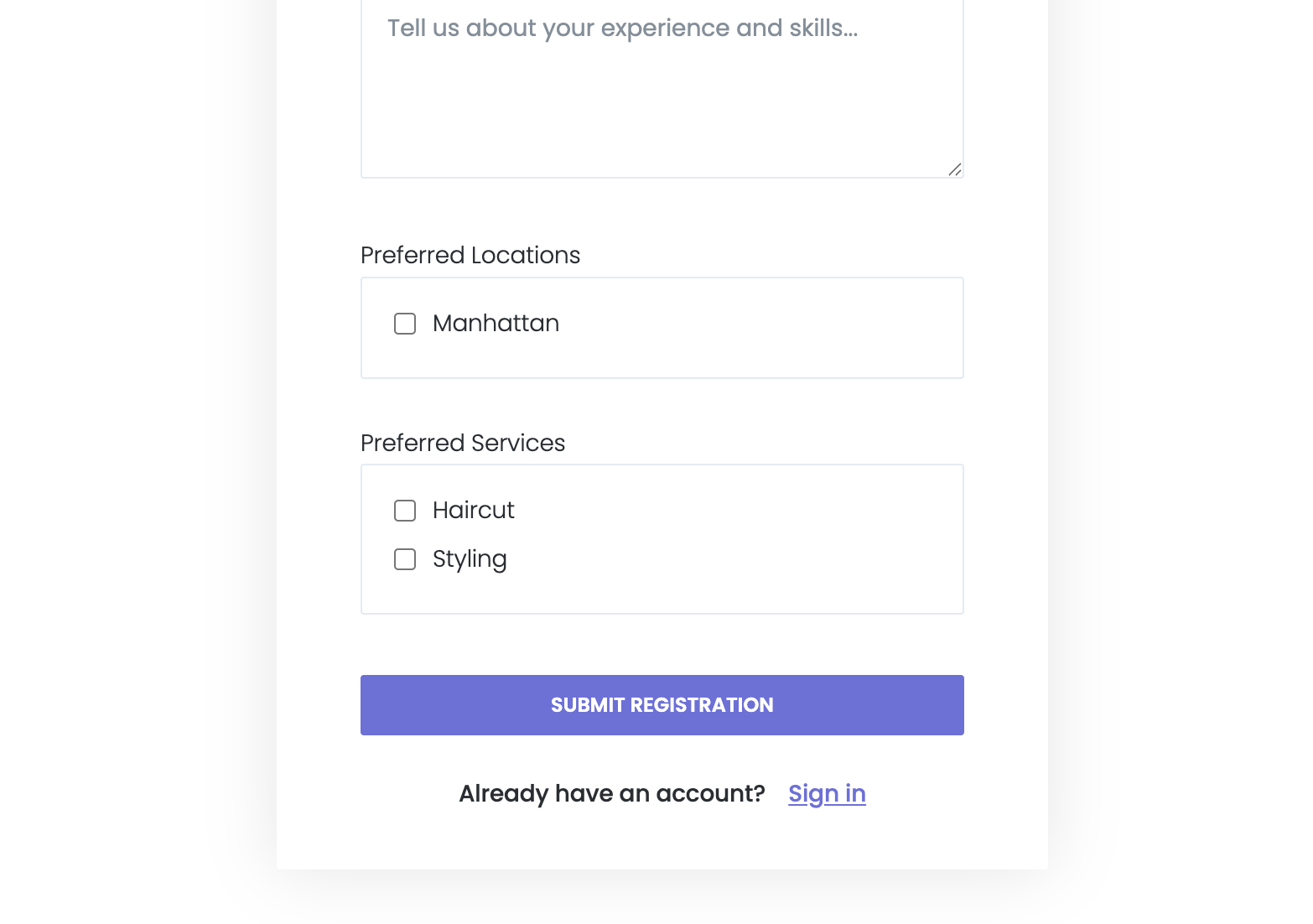
Task: Click inside the Preferred Locations box
Action: (x=755, y=329)
